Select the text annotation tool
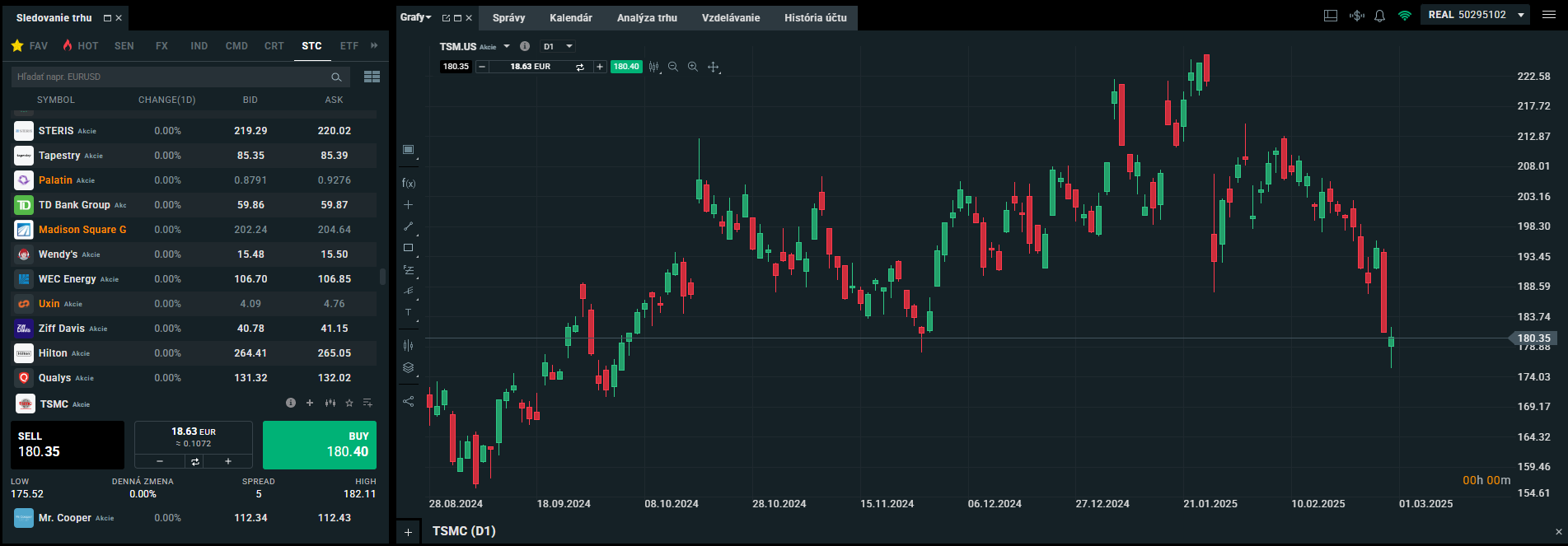Image resolution: width=1568 pixels, height=546 pixels. (409, 312)
